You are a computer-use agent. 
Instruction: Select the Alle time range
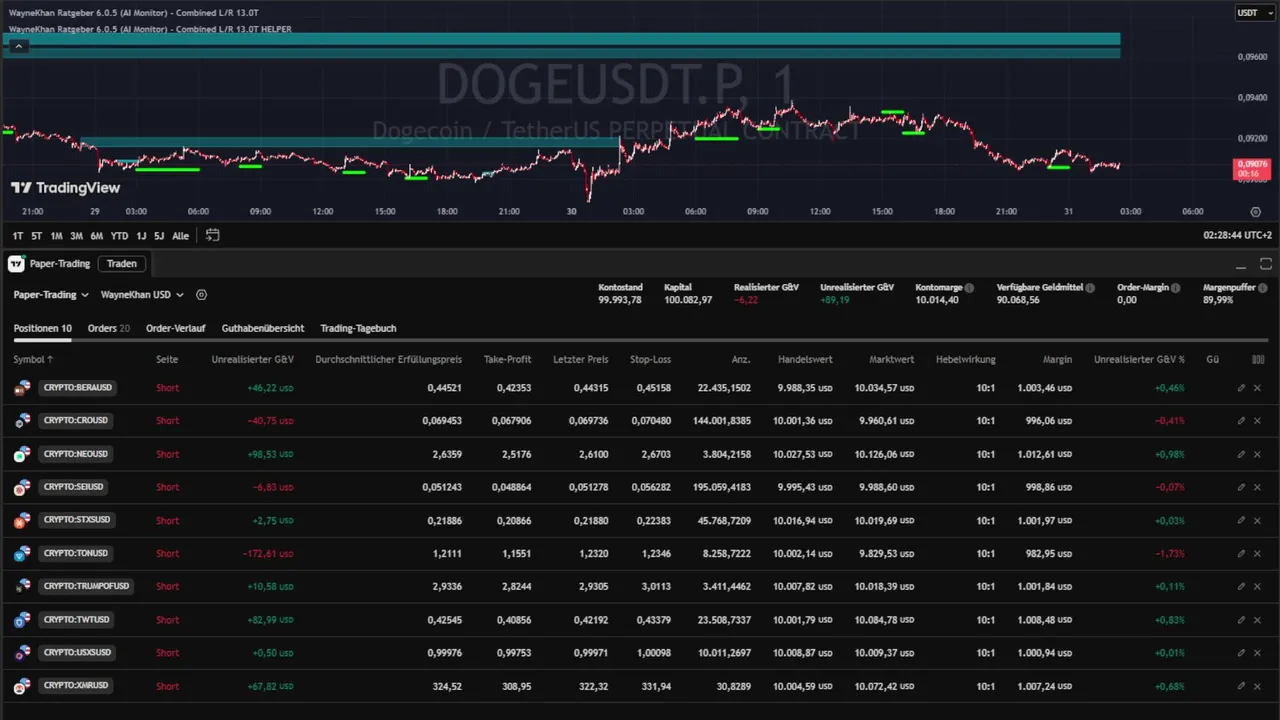point(180,236)
